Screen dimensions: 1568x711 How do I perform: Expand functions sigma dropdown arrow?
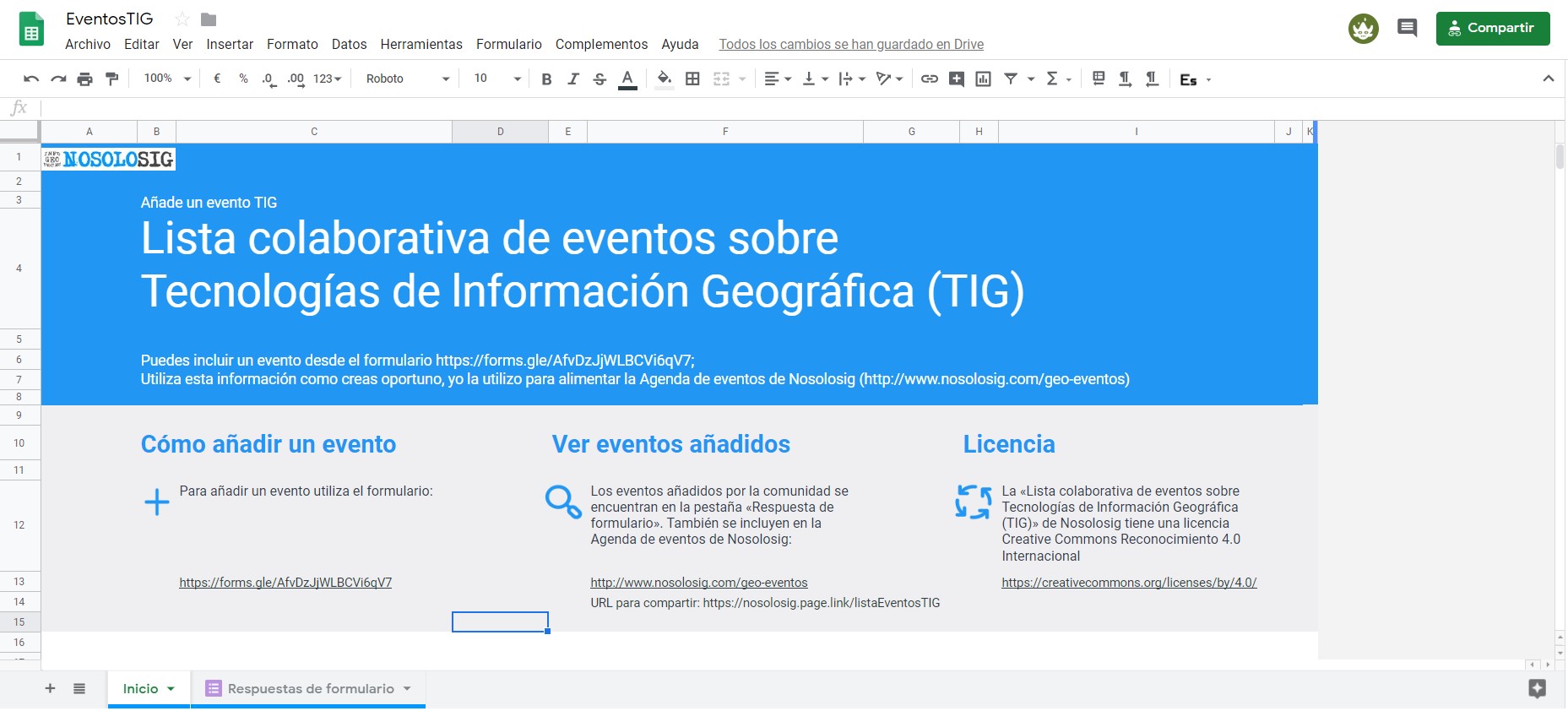pyautogui.click(x=1069, y=79)
